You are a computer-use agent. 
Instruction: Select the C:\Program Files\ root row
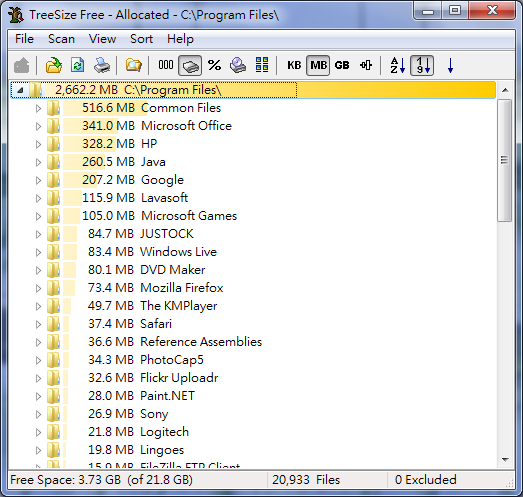pos(252,90)
